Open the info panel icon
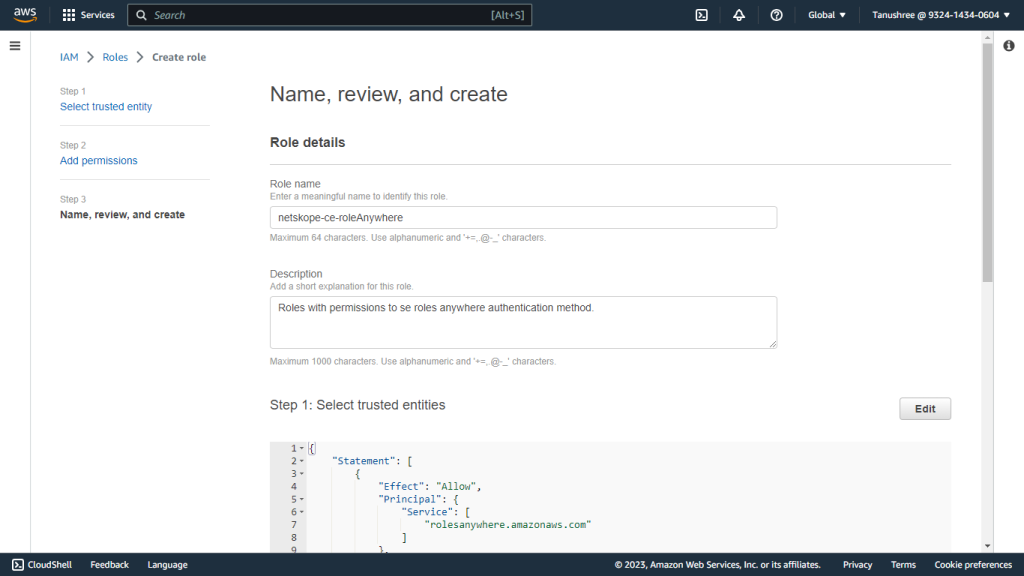The height and width of the screenshot is (576, 1024). (1009, 46)
